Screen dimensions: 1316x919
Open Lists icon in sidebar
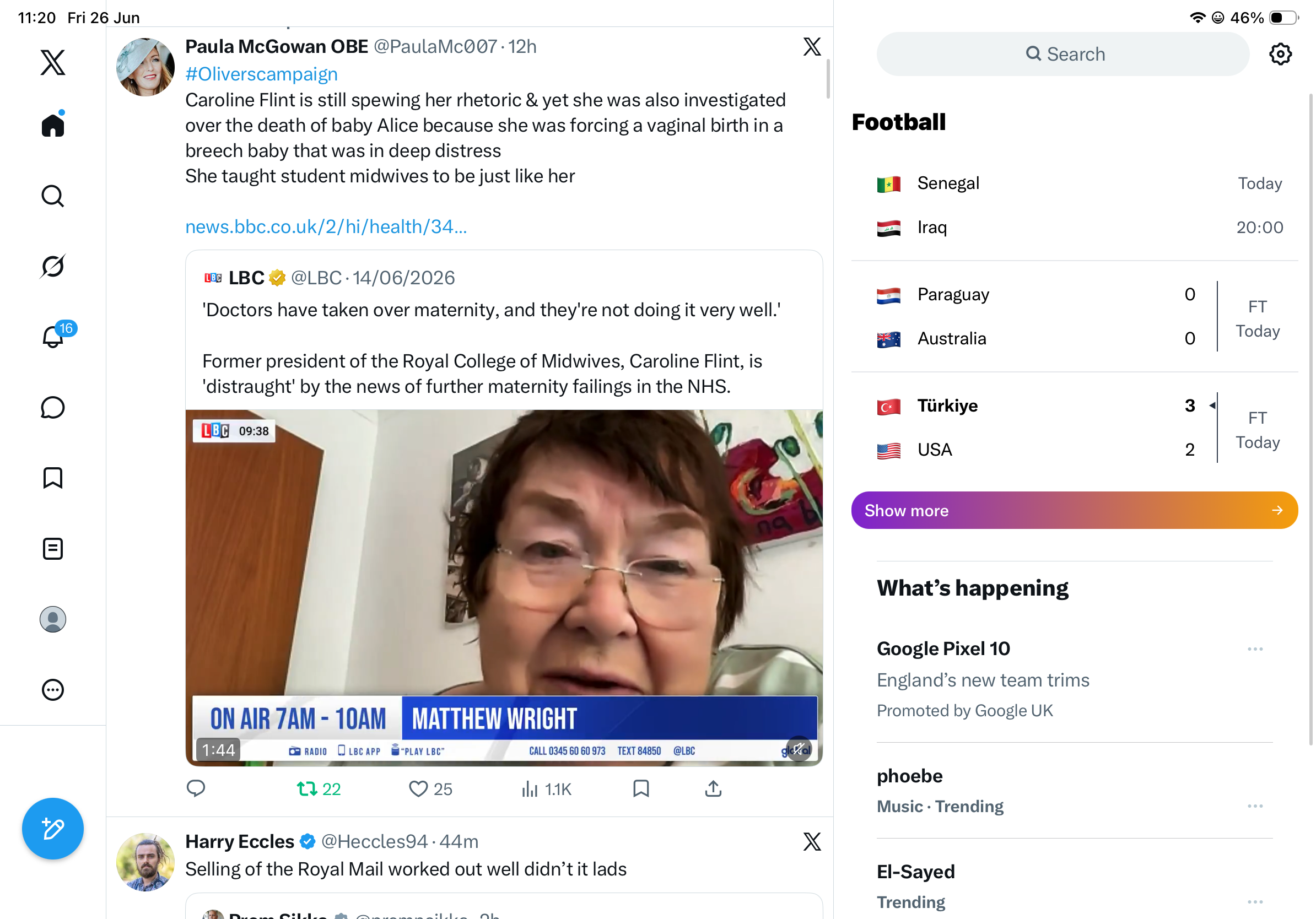coord(53,549)
